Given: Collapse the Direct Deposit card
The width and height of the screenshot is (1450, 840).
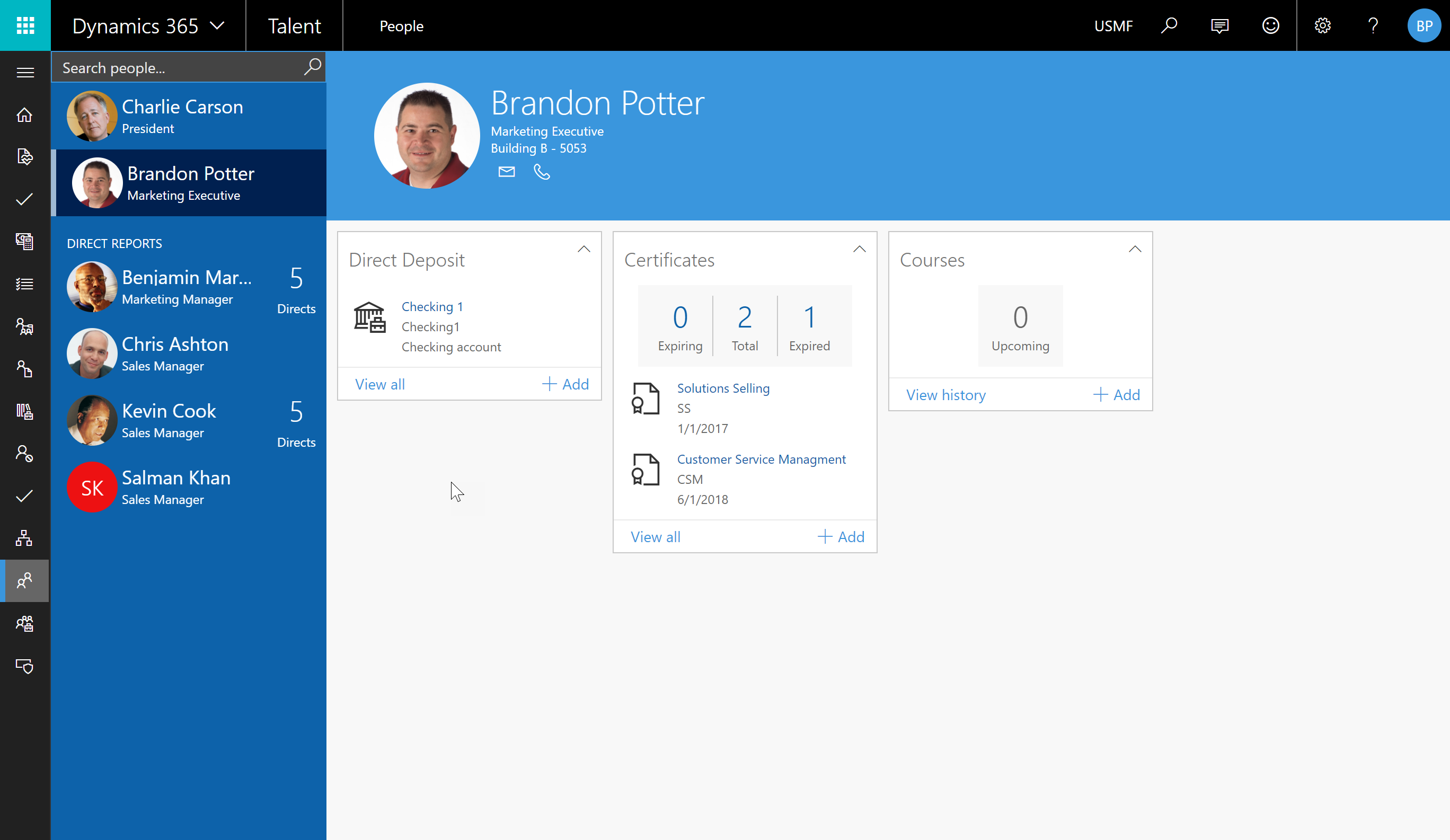Looking at the screenshot, I should 583,249.
